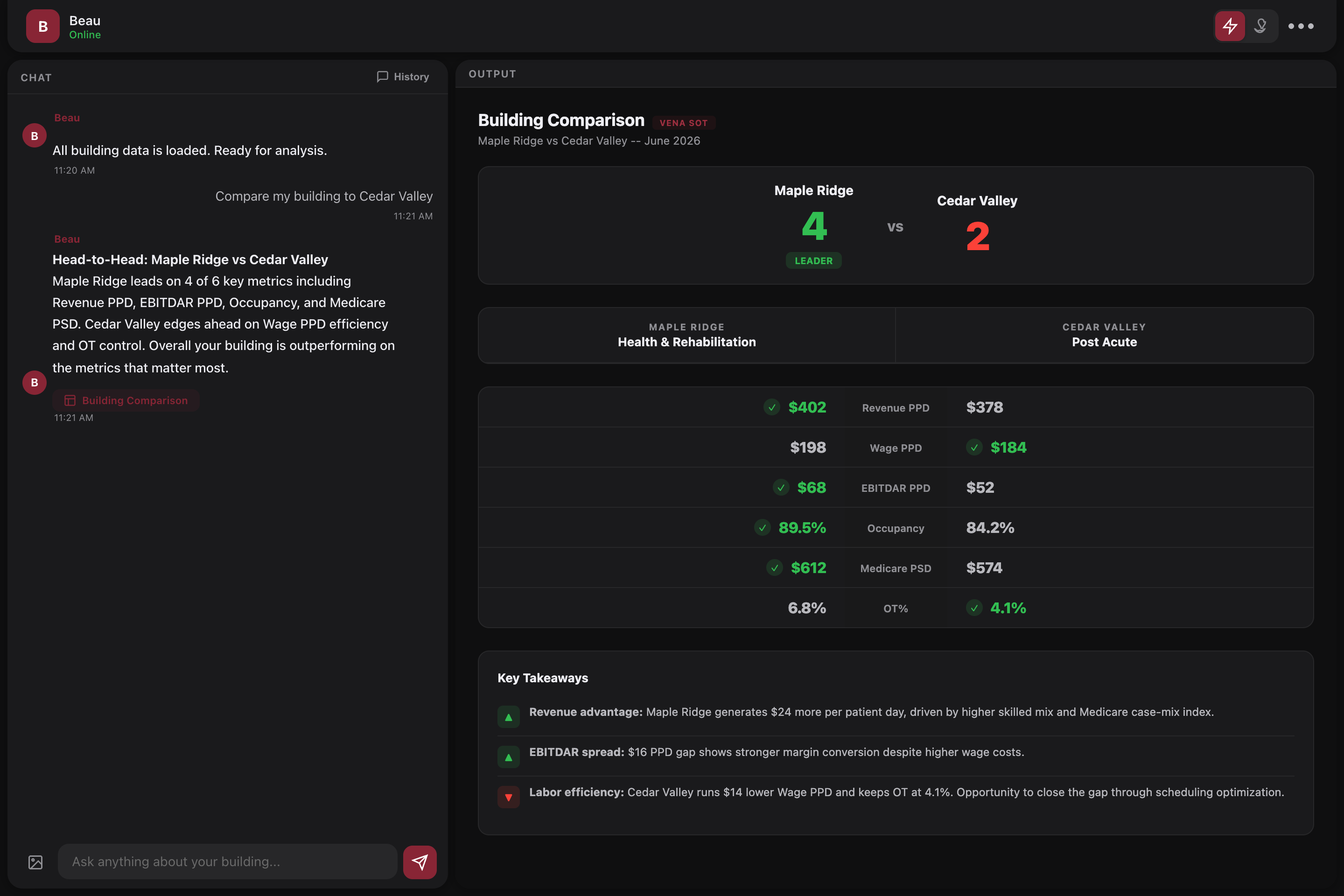The height and width of the screenshot is (896, 1344).
Task: Click the "Compare my building to Cedar Valley" message
Action: point(324,196)
